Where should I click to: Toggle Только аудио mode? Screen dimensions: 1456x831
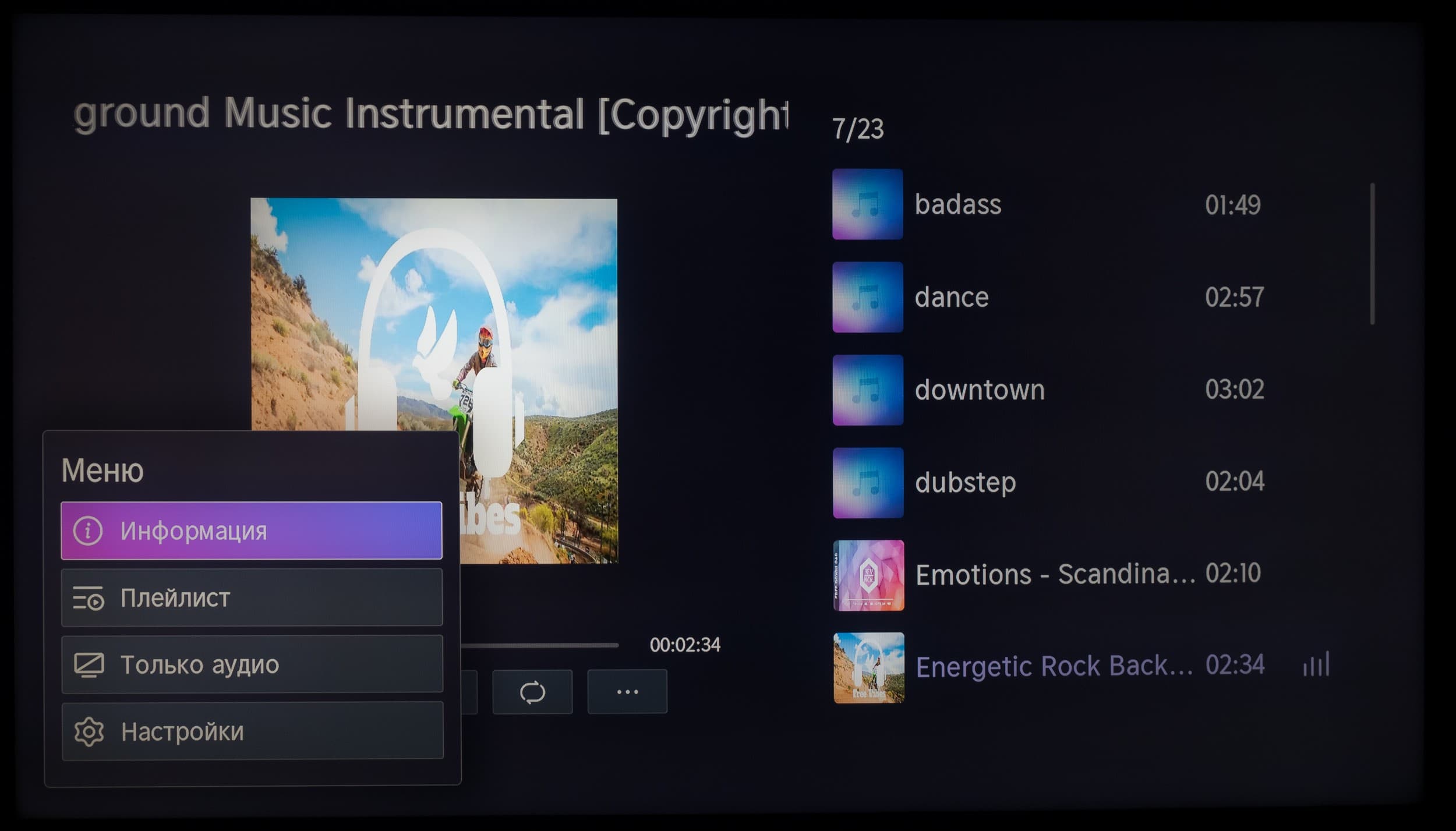(251, 664)
